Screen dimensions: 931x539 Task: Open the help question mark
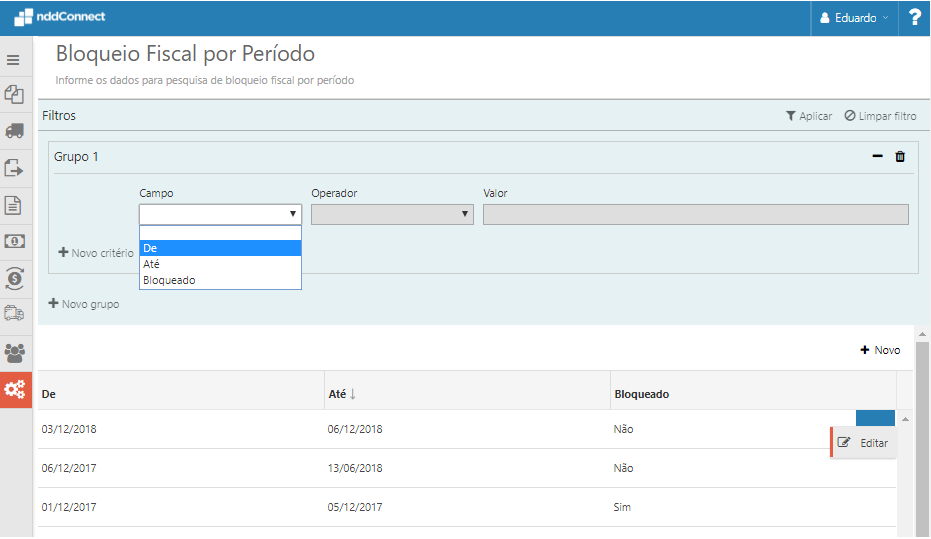tap(914, 18)
